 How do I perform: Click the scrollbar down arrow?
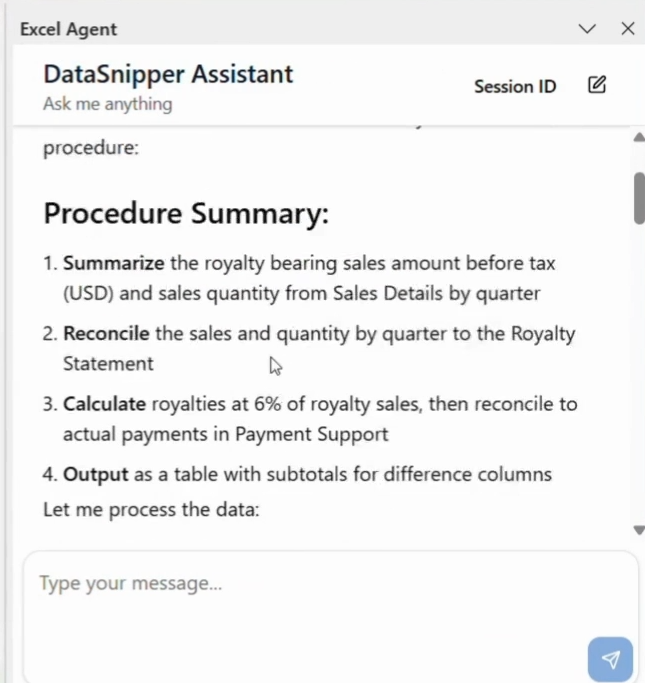coord(639,530)
